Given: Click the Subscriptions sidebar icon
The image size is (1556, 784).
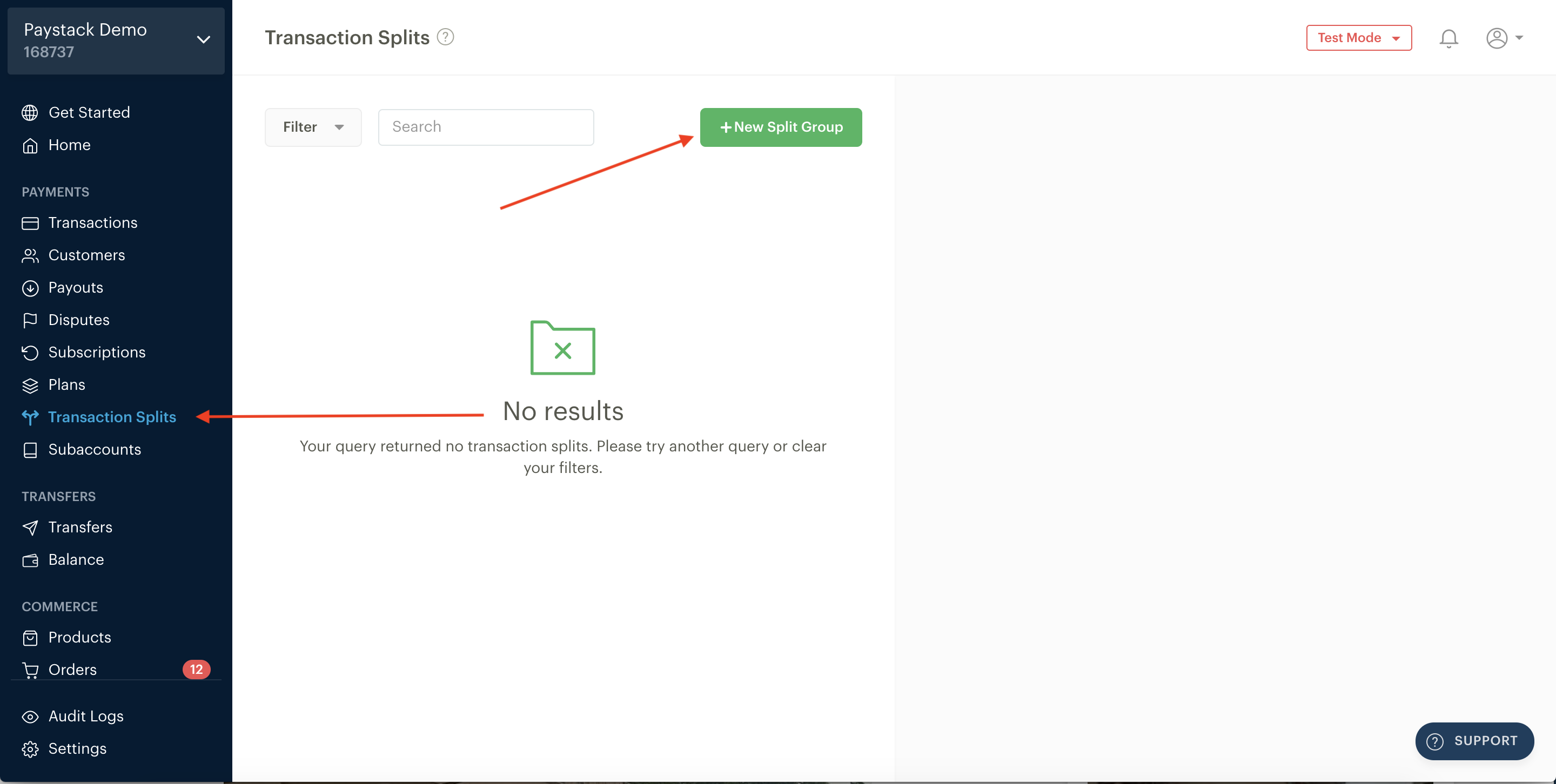Looking at the screenshot, I should 31,352.
